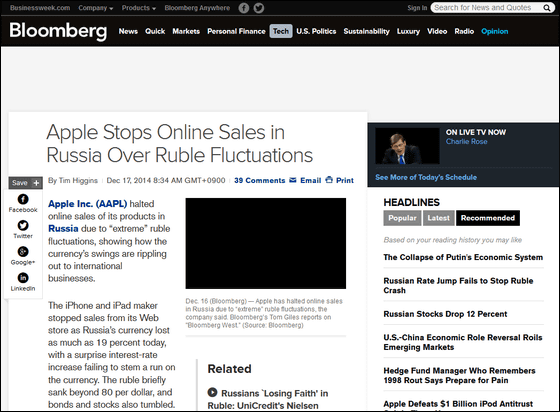The image size is (560, 412).
Task: Open Russian Rate Jump Fails headline
Action: pyautogui.click(x=458, y=286)
